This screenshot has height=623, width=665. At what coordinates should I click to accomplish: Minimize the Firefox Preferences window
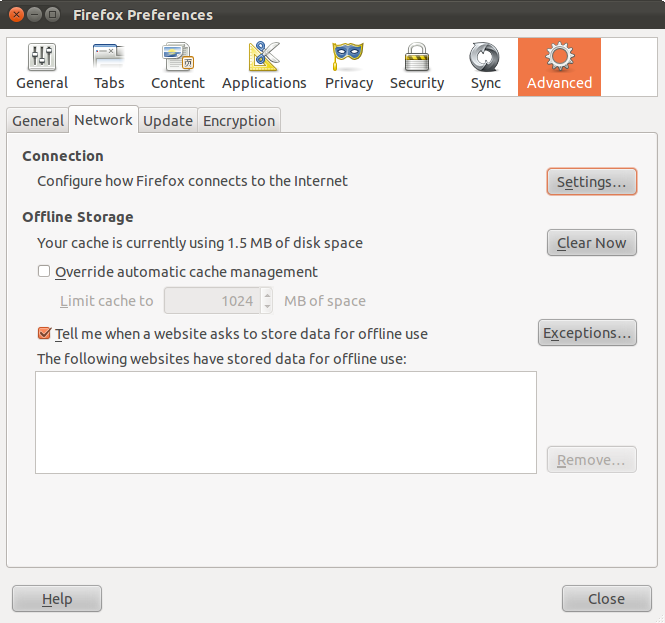coord(34,15)
